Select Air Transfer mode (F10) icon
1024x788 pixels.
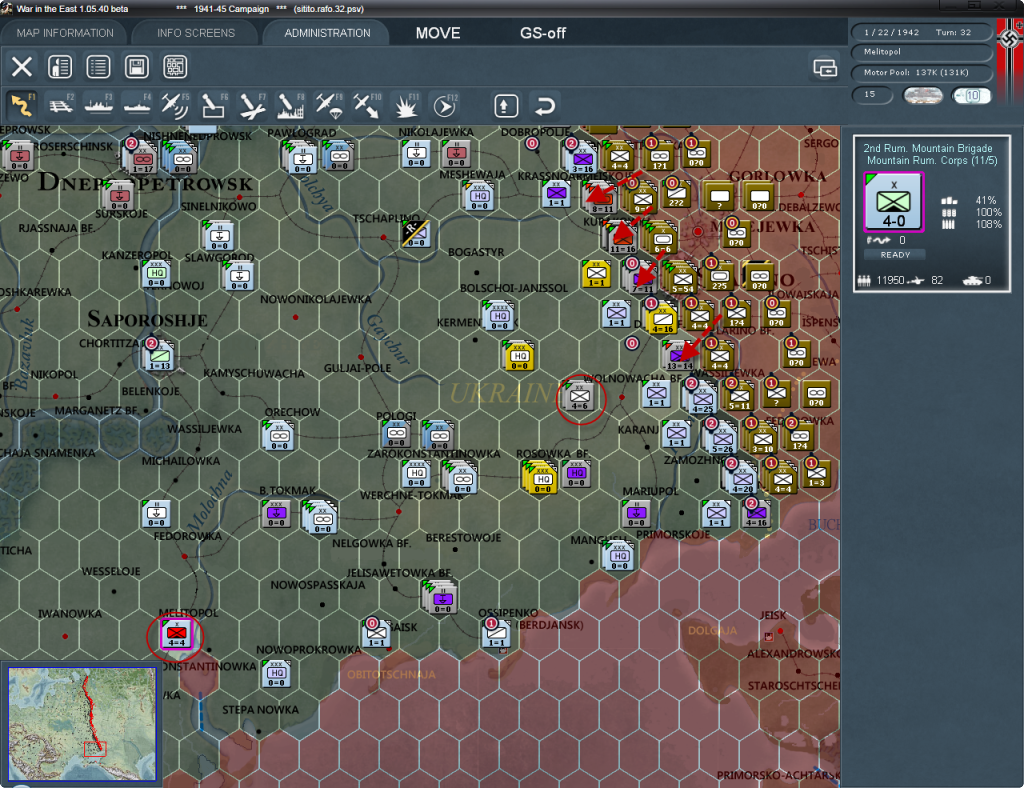coord(366,105)
